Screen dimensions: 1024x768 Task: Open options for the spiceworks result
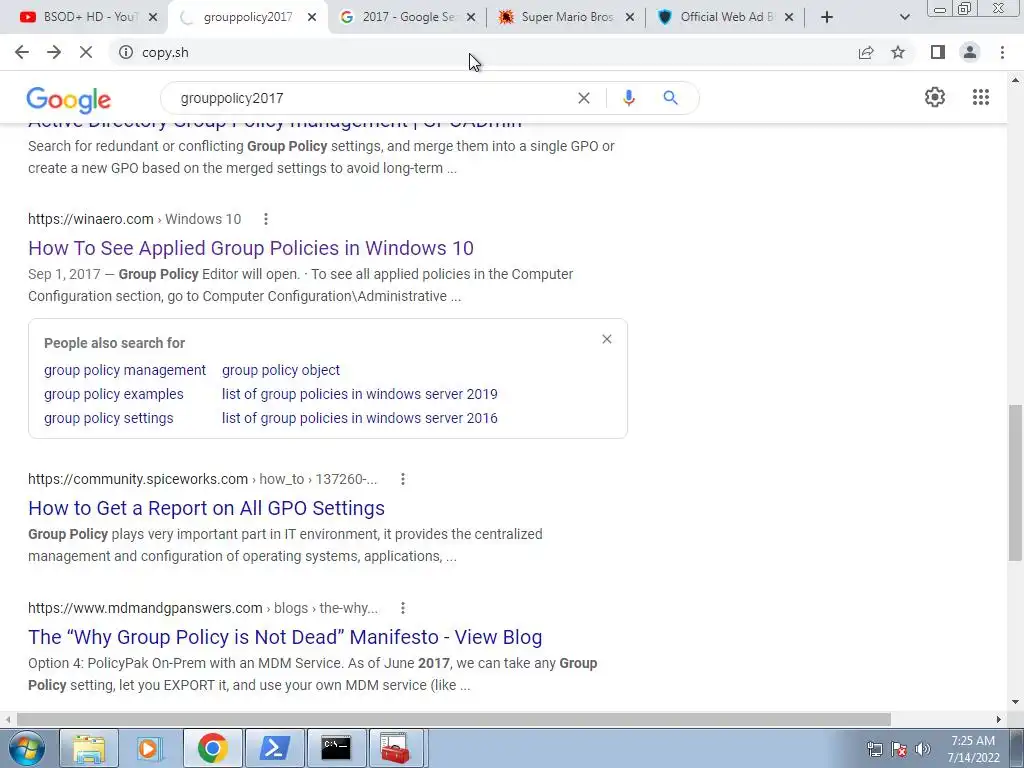click(403, 479)
